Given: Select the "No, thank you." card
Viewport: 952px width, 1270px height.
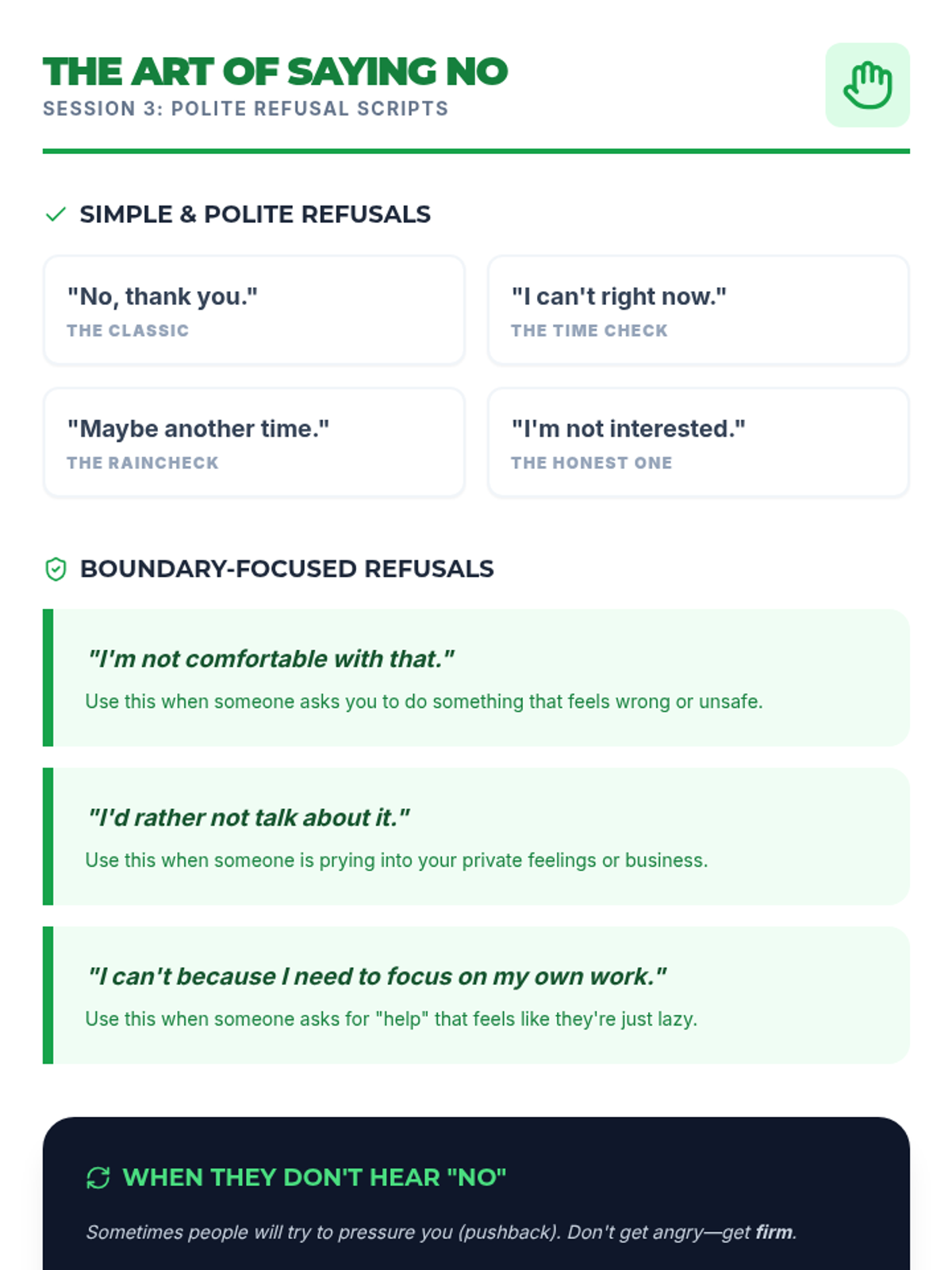Looking at the screenshot, I should pyautogui.click(x=254, y=310).
